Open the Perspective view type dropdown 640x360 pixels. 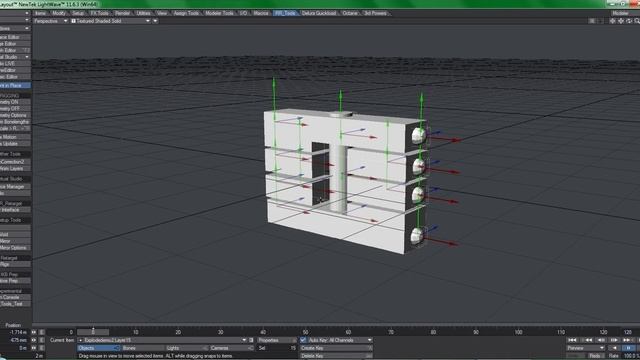[51, 21]
